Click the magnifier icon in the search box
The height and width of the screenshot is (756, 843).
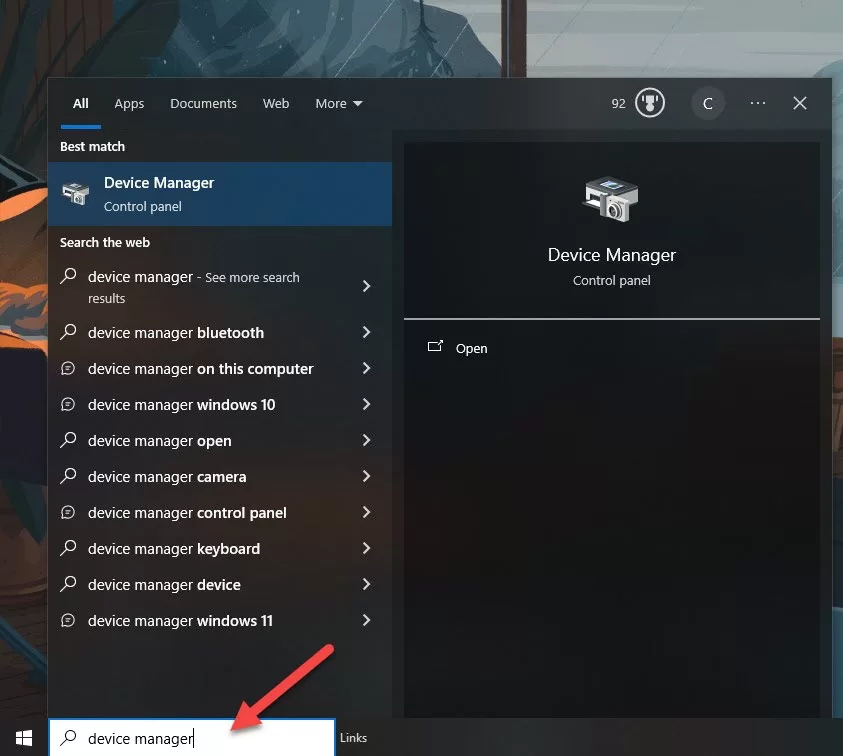point(68,739)
